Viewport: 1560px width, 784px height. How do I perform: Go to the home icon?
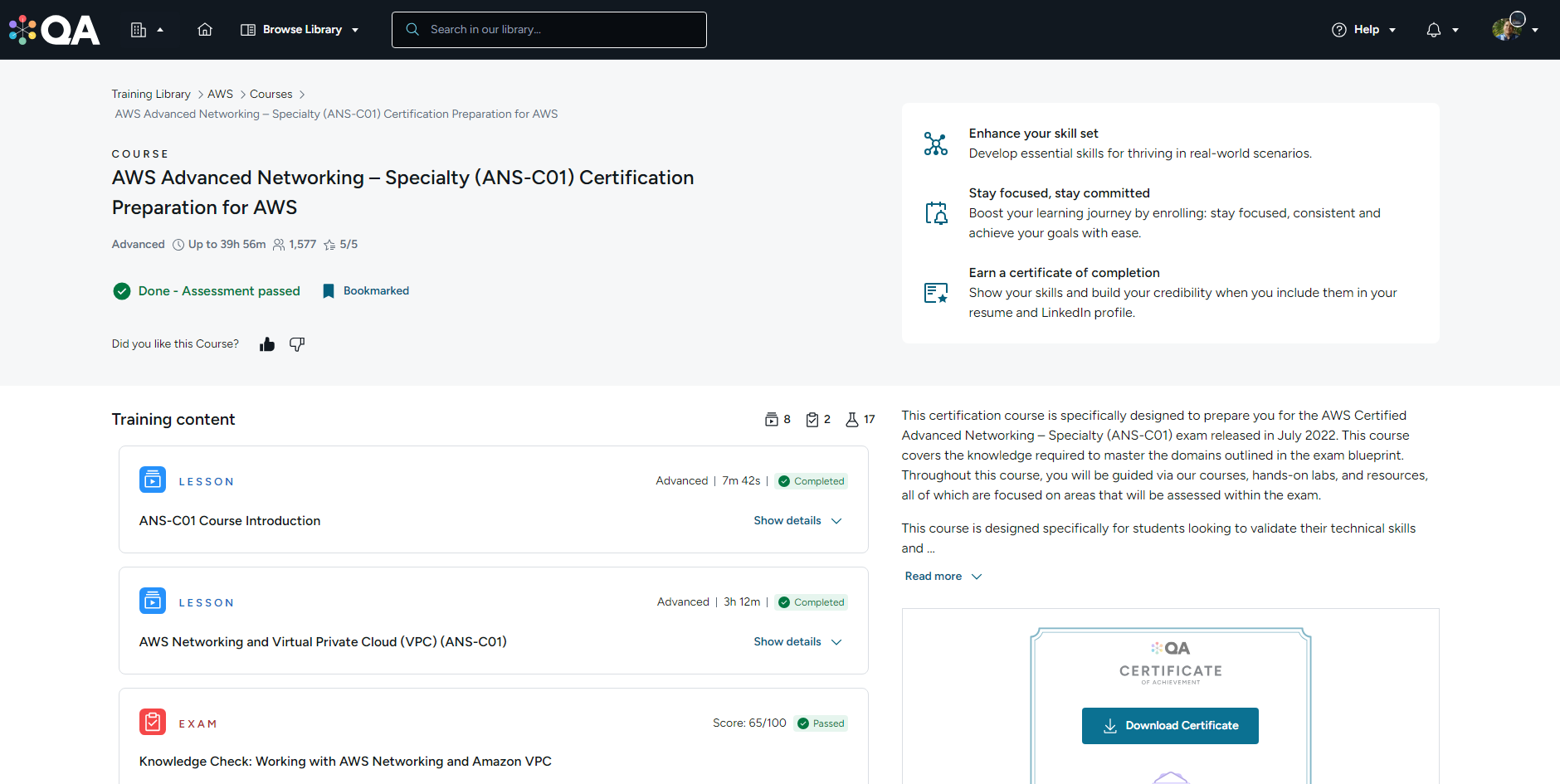[205, 30]
